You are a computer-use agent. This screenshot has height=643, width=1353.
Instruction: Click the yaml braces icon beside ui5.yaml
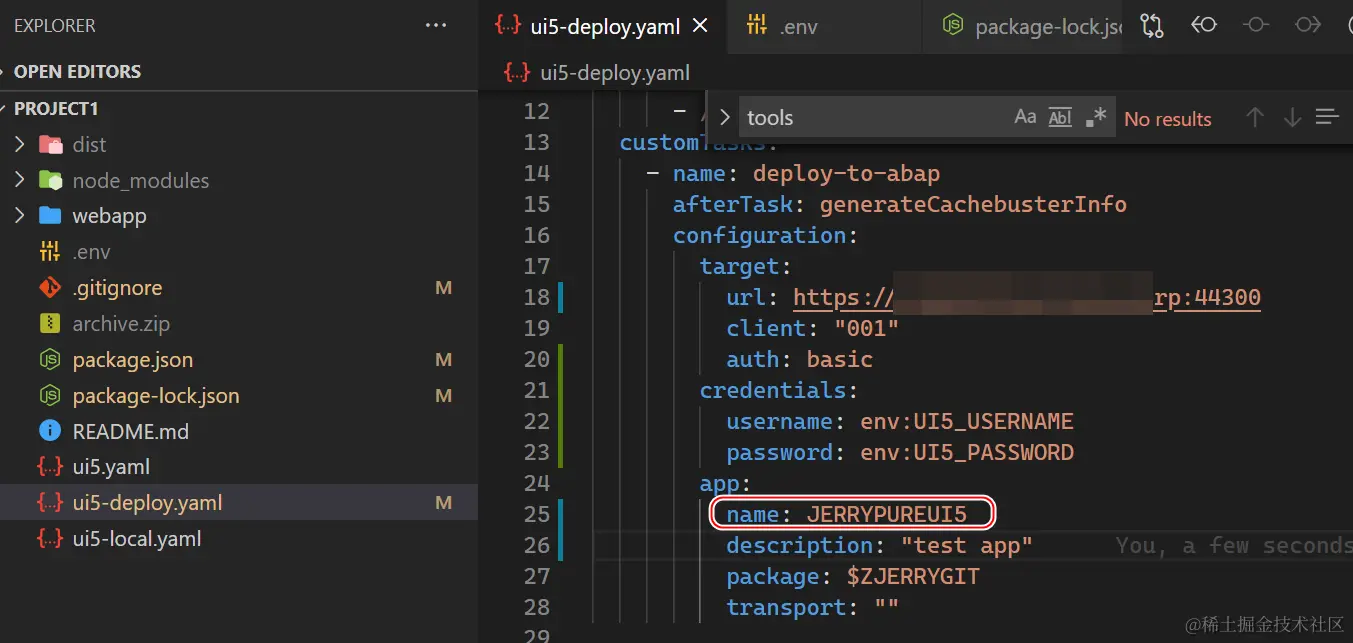pos(50,467)
